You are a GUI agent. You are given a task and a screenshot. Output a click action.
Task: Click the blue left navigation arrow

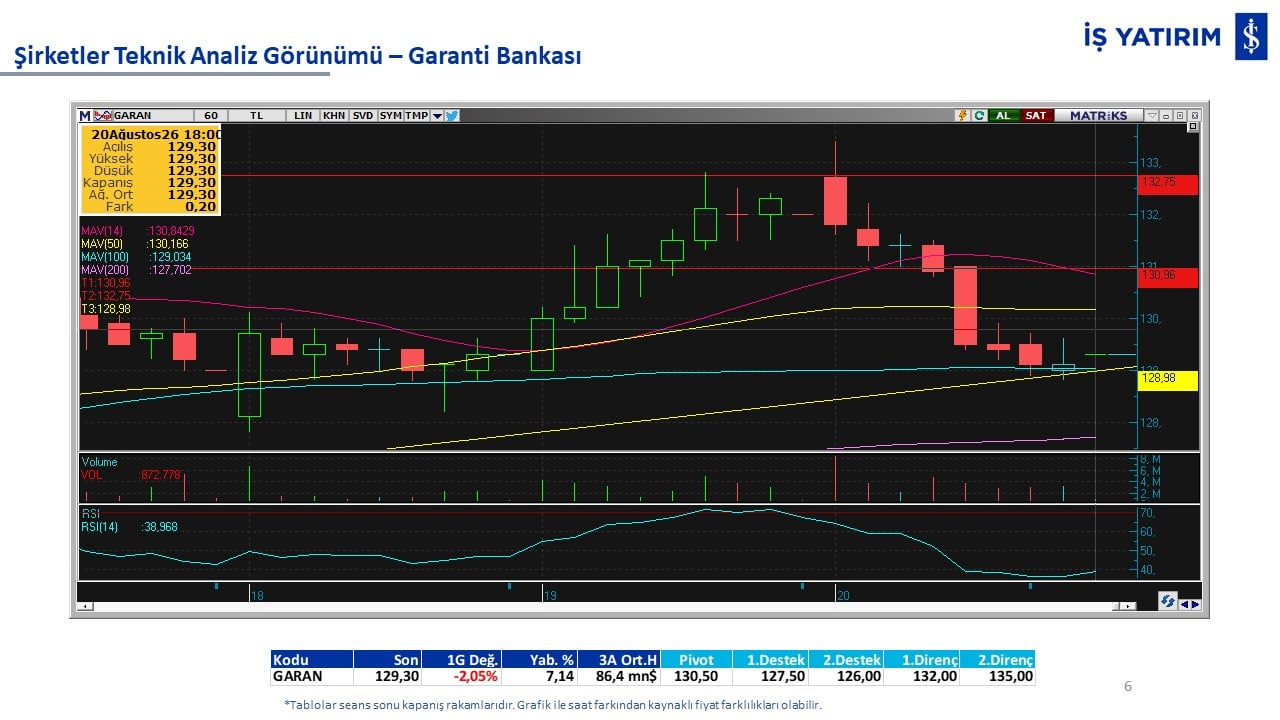click(1183, 604)
